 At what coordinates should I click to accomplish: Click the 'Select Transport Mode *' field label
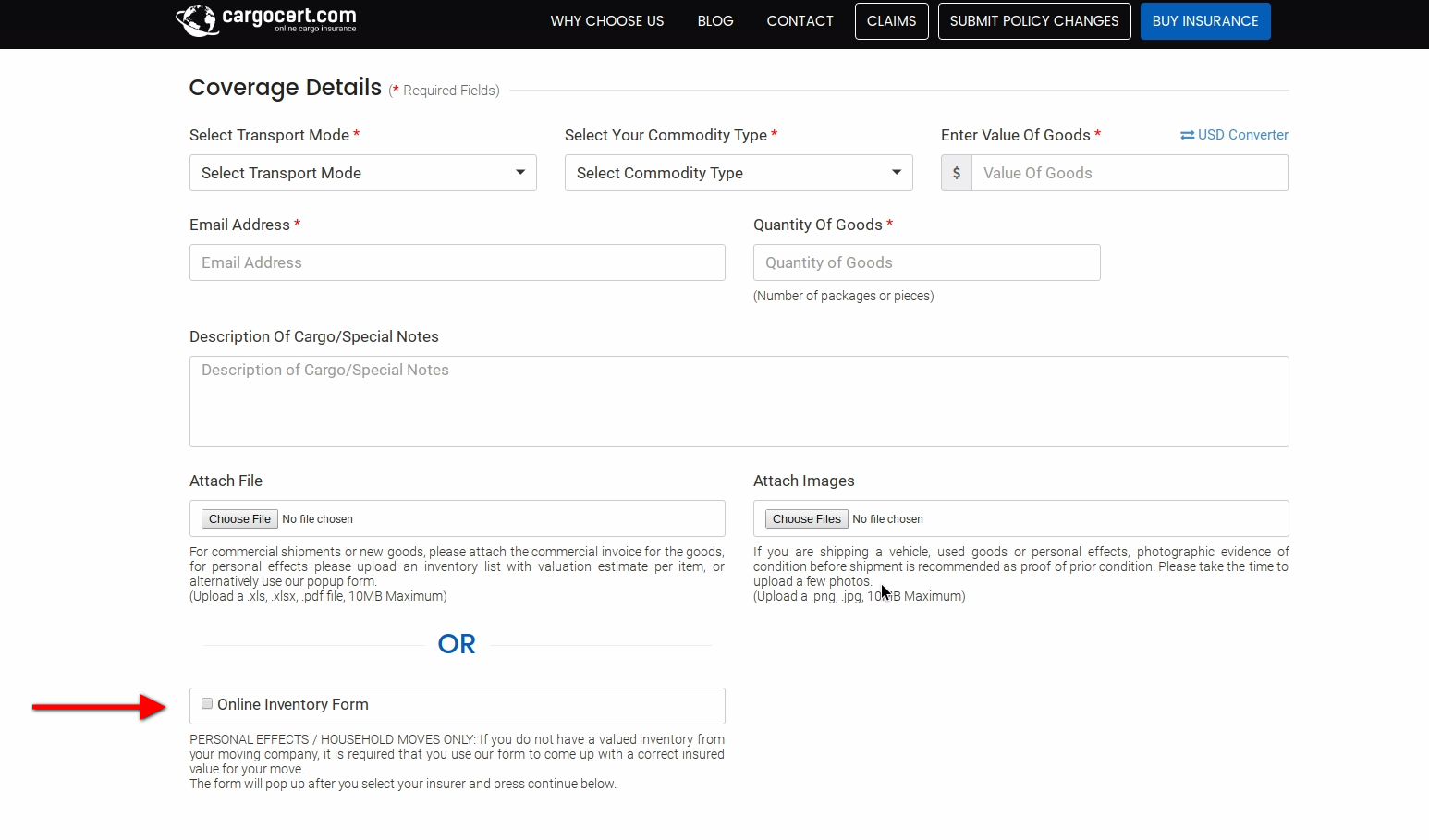pos(275,135)
